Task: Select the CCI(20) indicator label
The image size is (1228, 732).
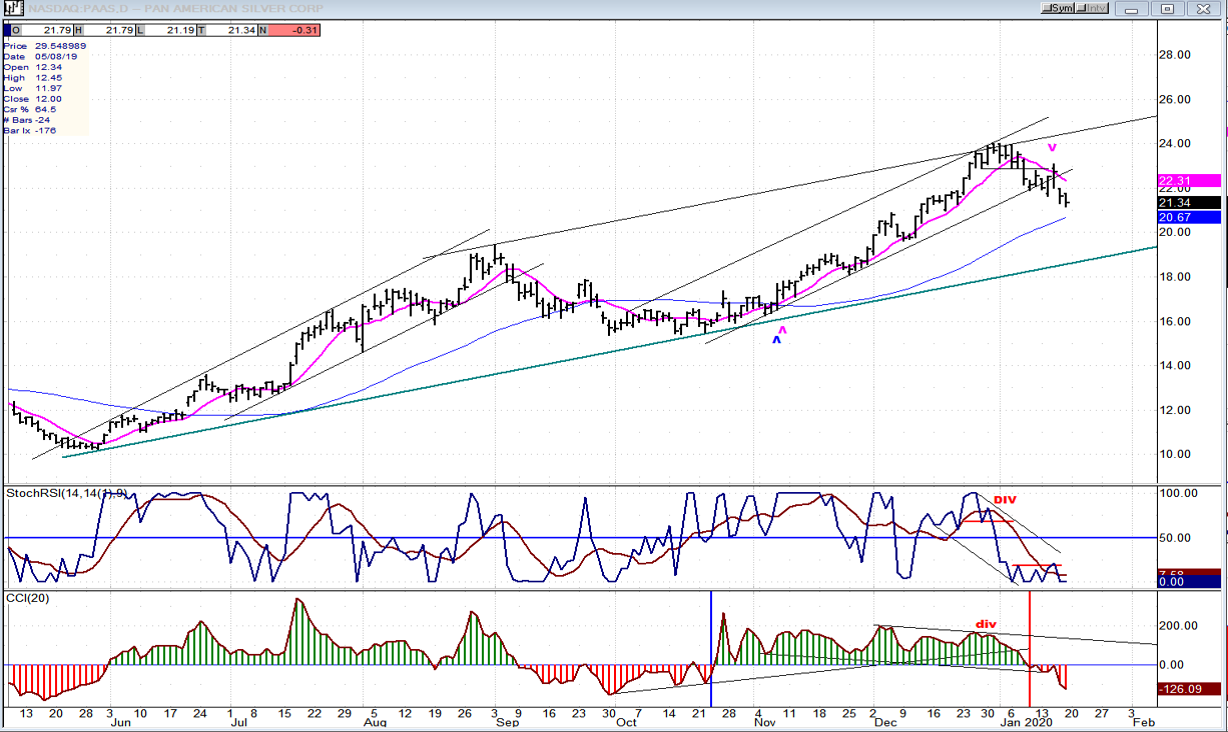Action: click(27, 598)
